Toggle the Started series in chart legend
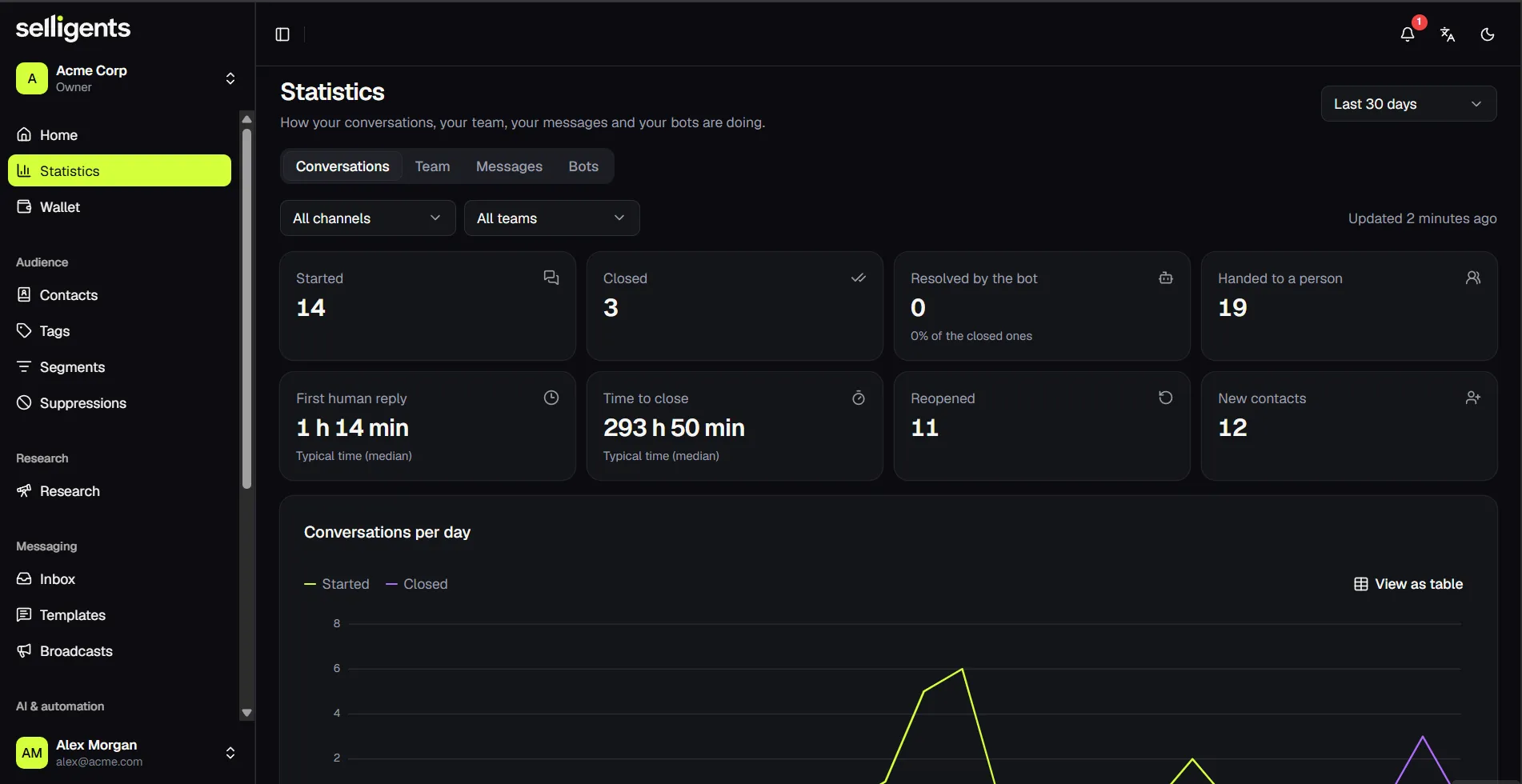This screenshot has width=1522, height=784. coord(337,584)
